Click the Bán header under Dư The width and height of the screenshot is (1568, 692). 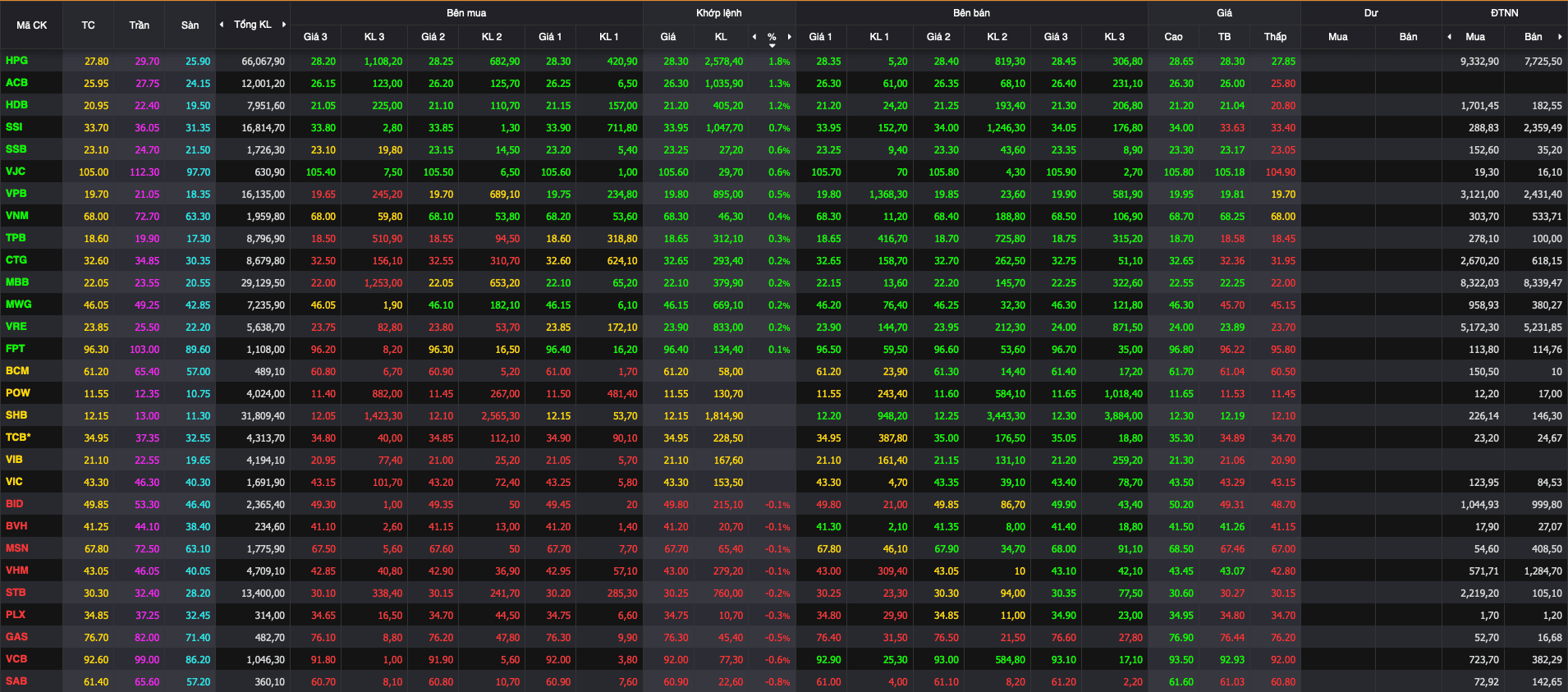pos(1408,37)
